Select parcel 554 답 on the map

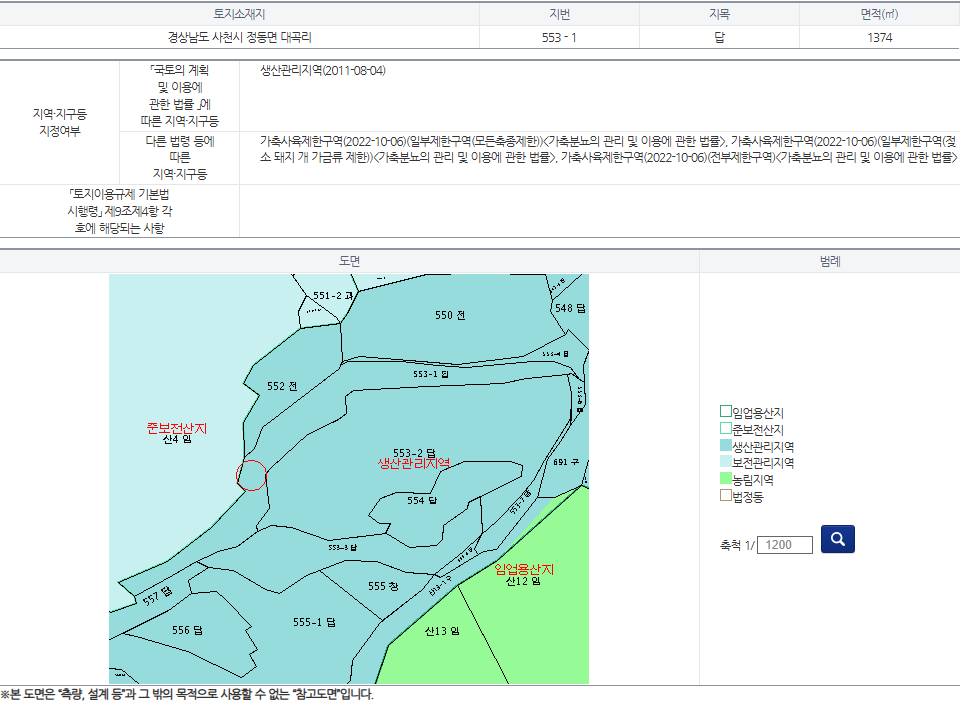point(422,501)
